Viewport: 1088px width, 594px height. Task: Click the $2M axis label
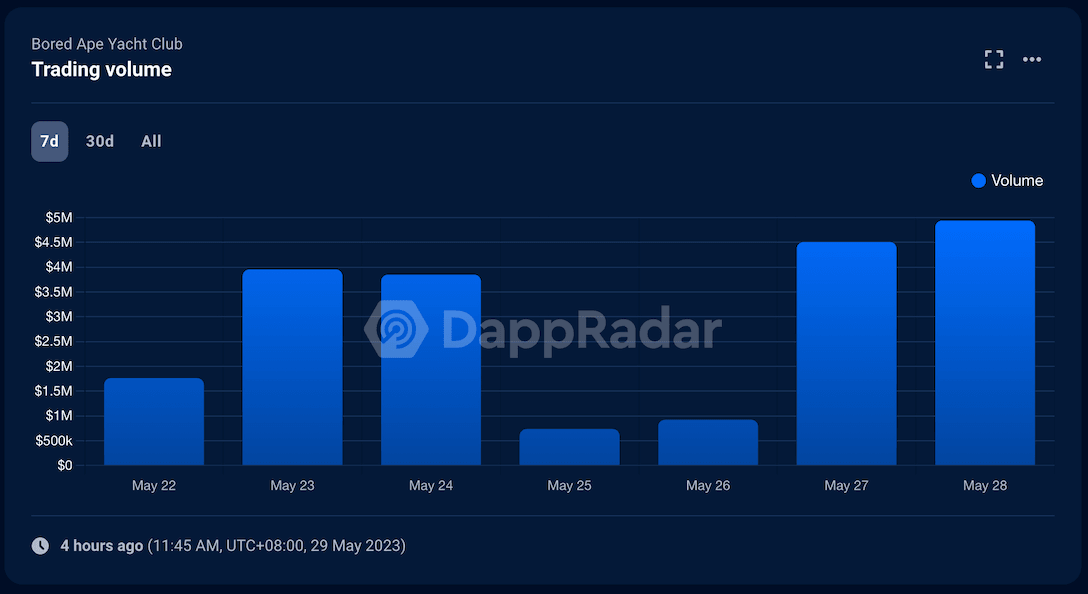pyautogui.click(x=58, y=366)
